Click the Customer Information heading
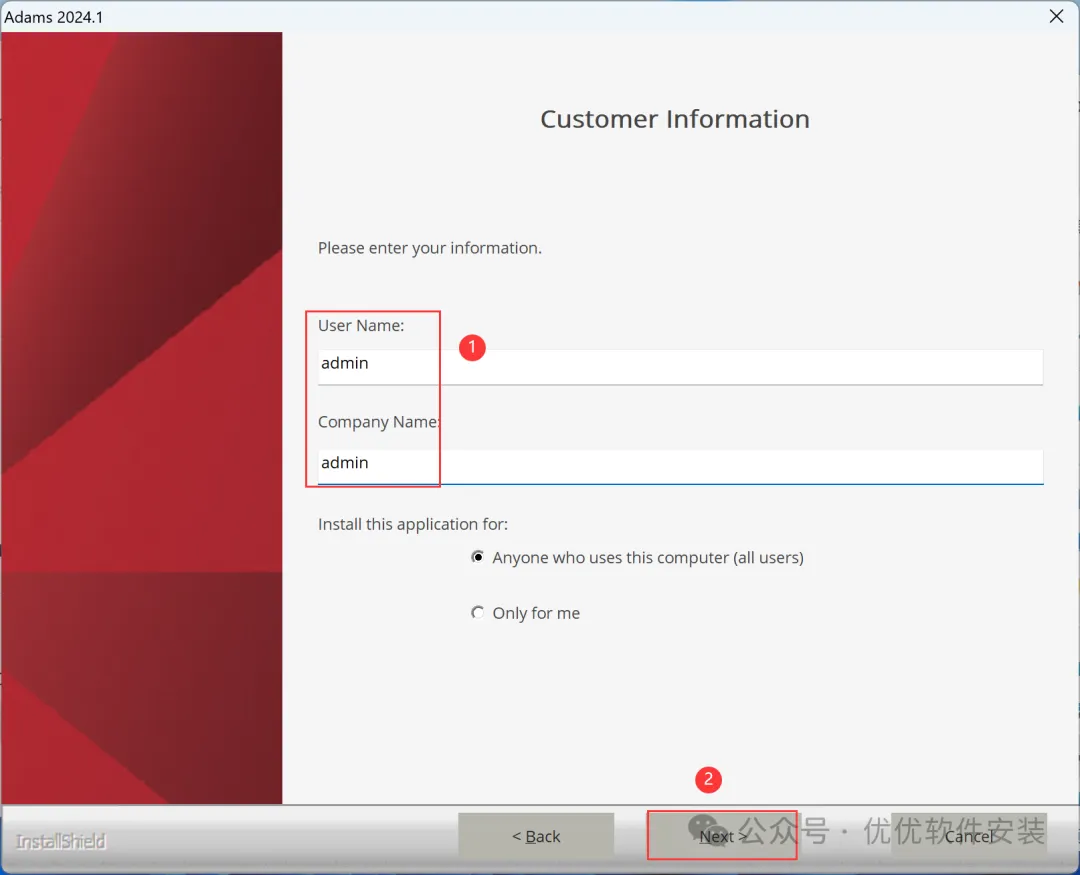This screenshot has width=1080, height=875. [x=674, y=119]
